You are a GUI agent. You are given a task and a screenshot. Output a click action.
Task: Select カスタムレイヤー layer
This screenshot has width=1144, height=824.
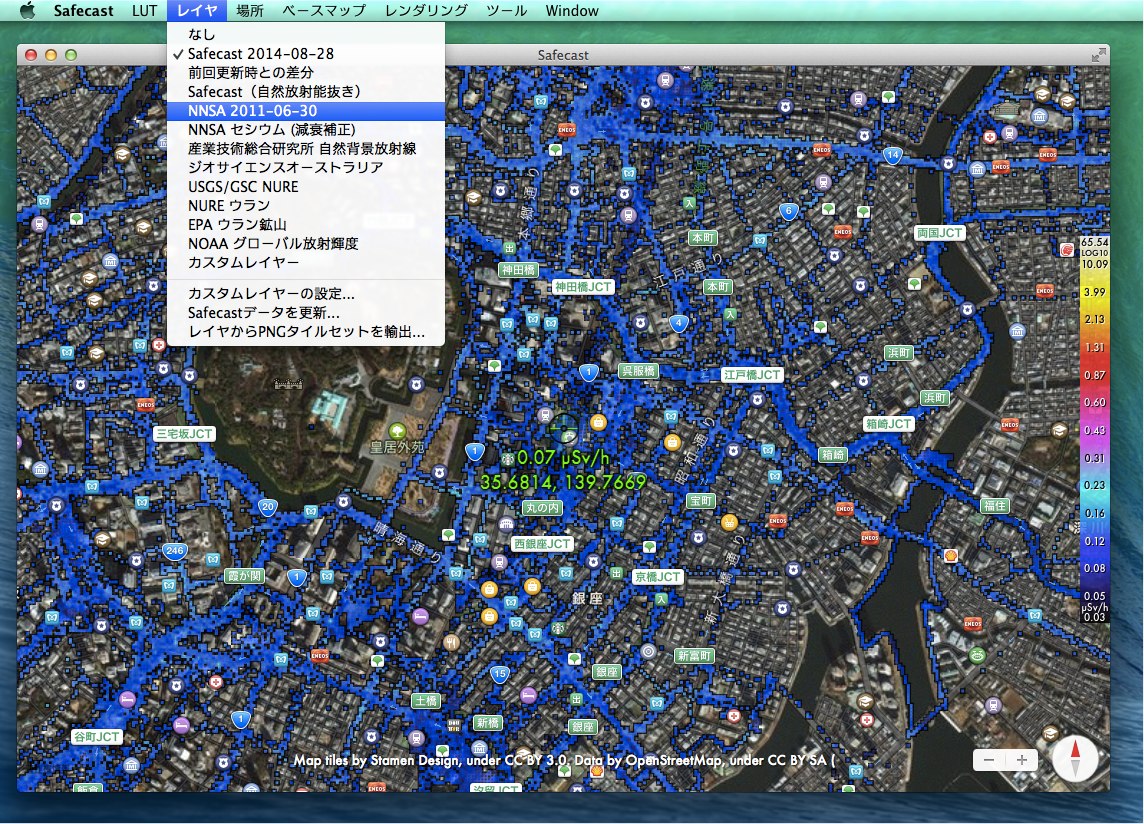coord(306,262)
